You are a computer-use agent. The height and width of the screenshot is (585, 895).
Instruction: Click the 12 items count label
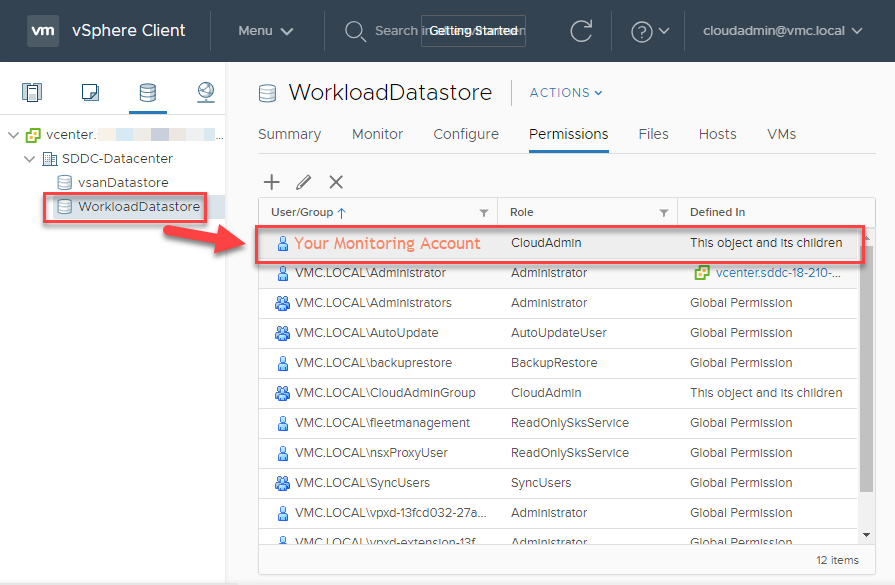(837, 560)
